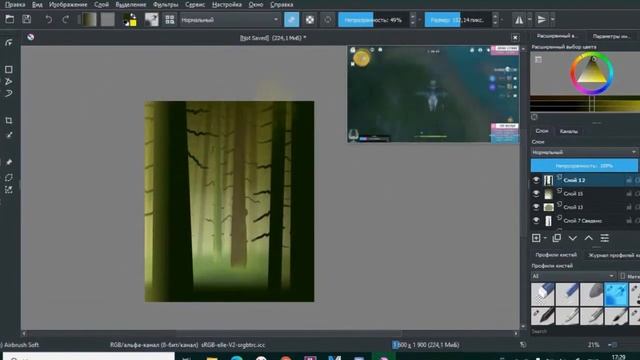Hide layer Слой 12 with eye icon

point(536,180)
